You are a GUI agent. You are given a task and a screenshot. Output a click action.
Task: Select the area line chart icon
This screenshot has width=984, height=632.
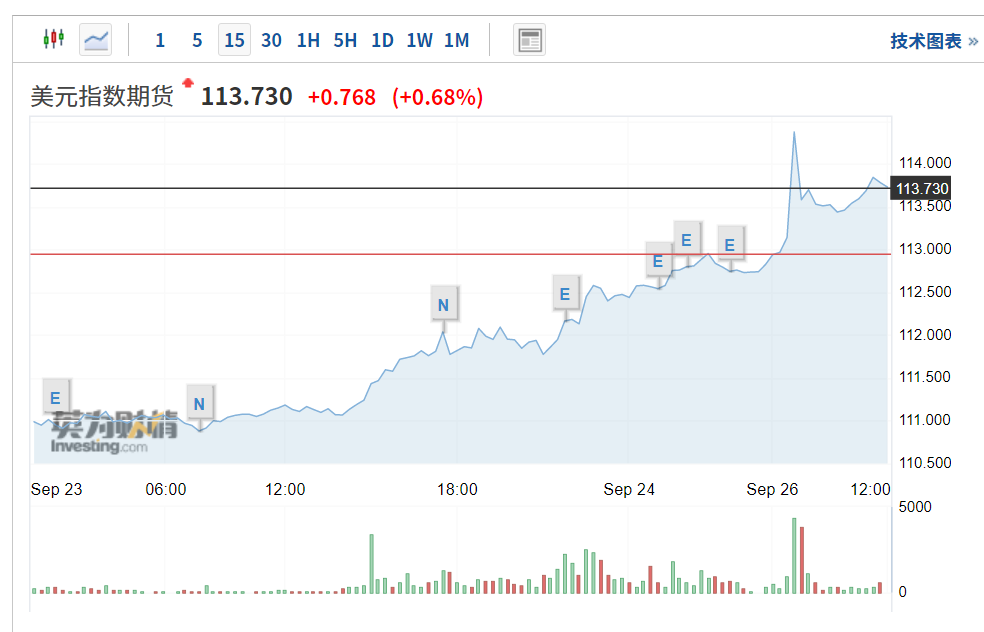click(96, 40)
